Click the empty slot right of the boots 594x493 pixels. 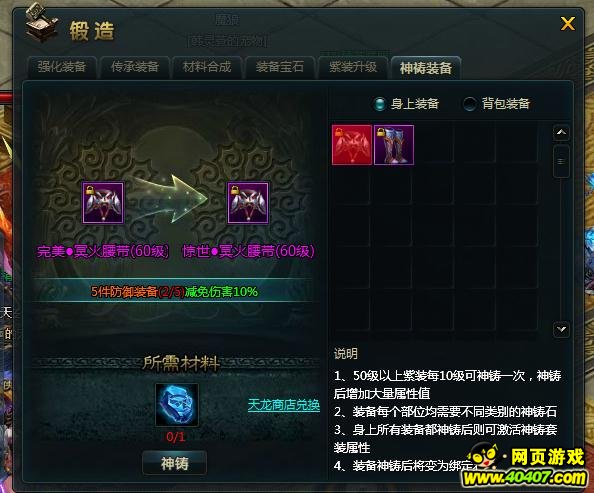436,145
